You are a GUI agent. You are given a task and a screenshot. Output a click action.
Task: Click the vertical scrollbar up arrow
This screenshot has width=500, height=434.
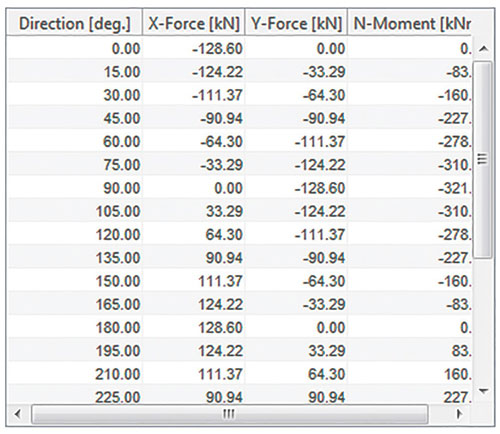click(x=483, y=49)
